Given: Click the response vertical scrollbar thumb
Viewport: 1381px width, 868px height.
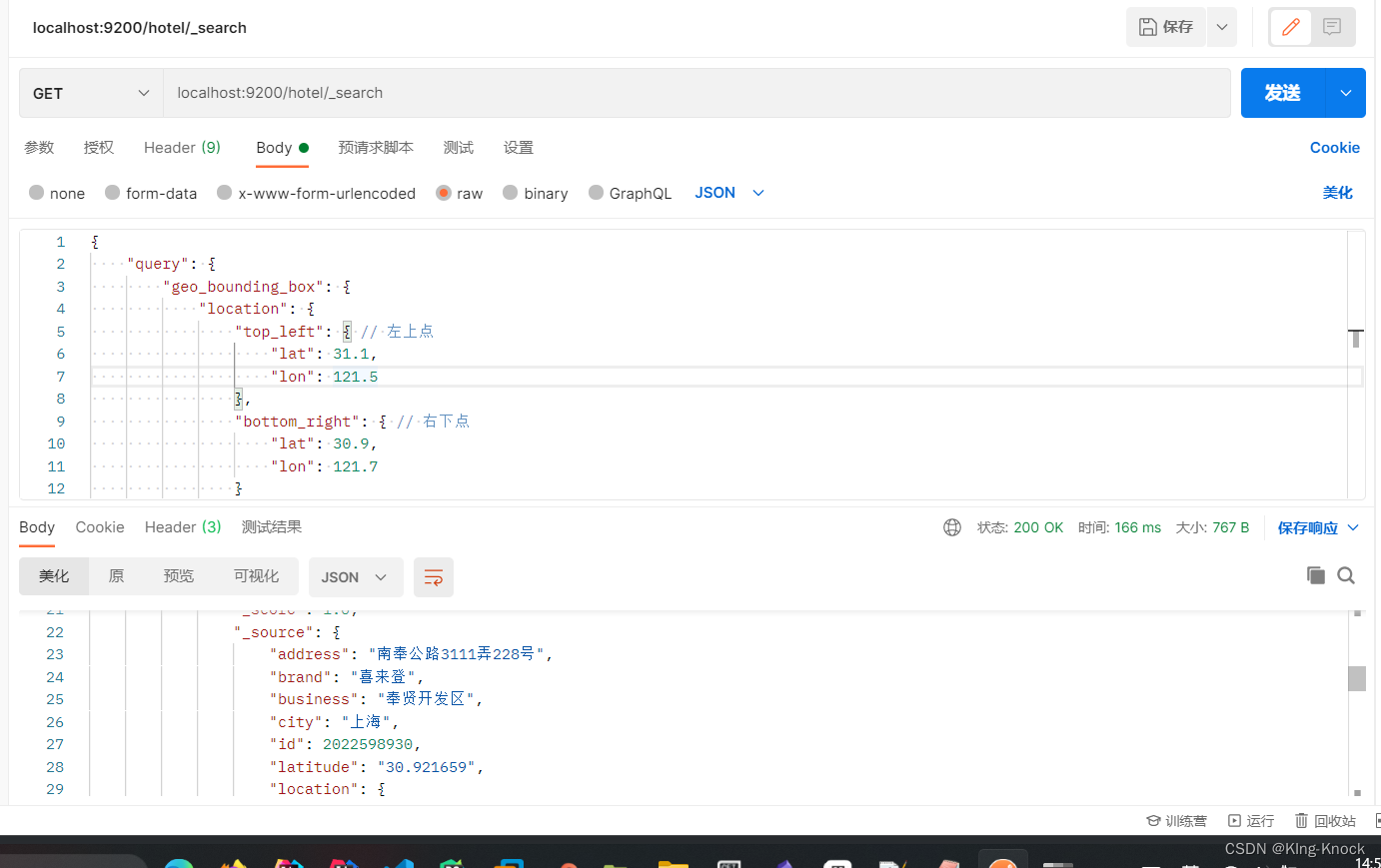Looking at the screenshot, I should pos(1357,678).
